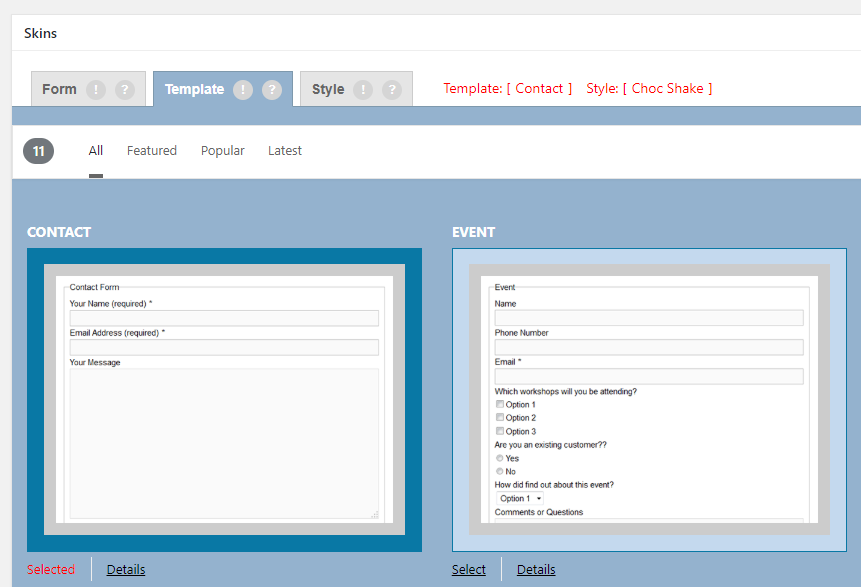Viewport: 861px width, 587px height.
Task: Click Select link under Event template
Action: [x=468, y=569]
